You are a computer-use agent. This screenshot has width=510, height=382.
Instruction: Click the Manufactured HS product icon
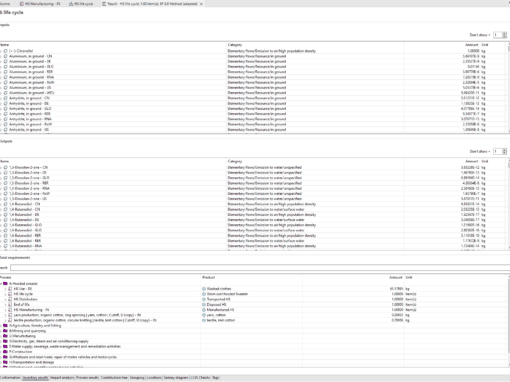click(204, 310)
